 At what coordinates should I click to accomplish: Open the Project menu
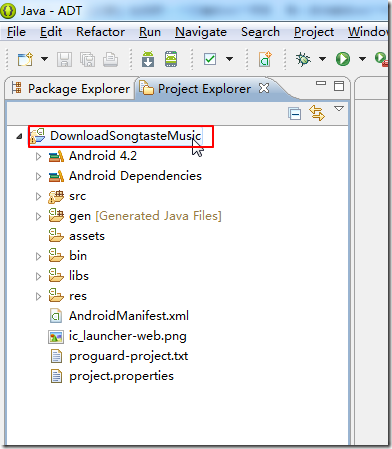[x=314, y=32]
